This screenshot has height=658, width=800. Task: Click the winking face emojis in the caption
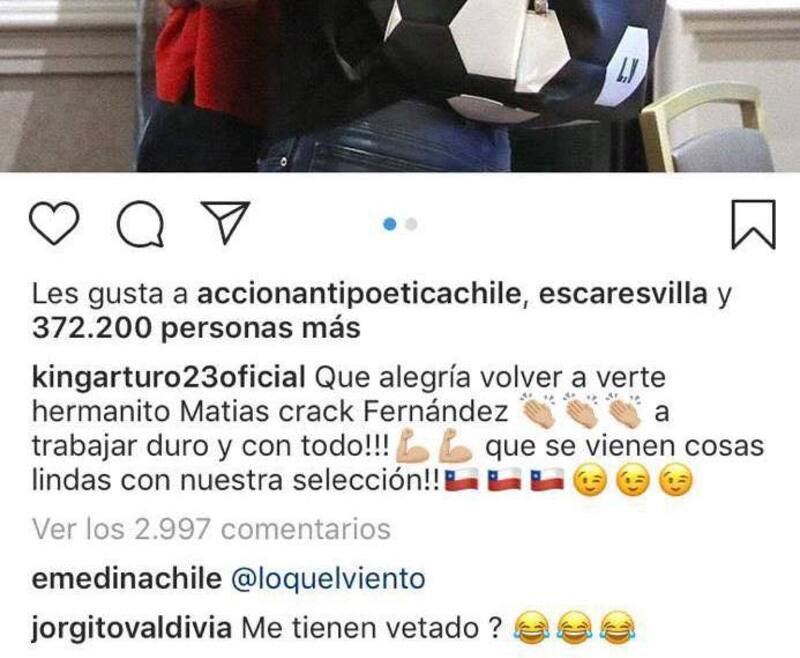point(633,480)
